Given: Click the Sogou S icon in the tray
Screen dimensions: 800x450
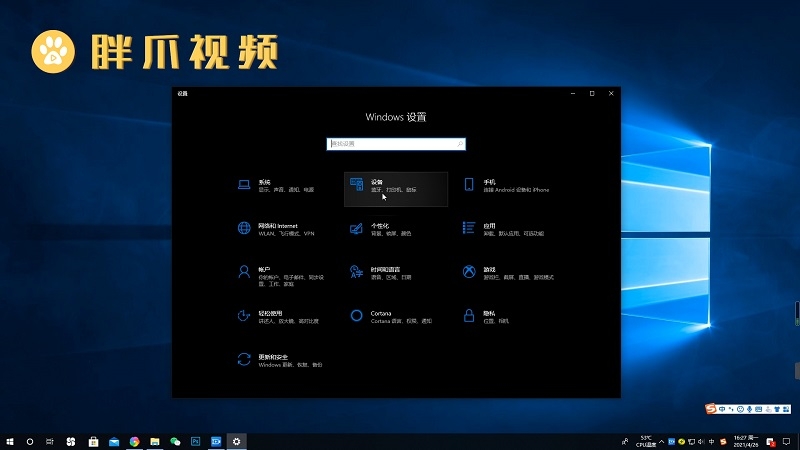Looking at the screenshot, I should [x=723, y=442].
